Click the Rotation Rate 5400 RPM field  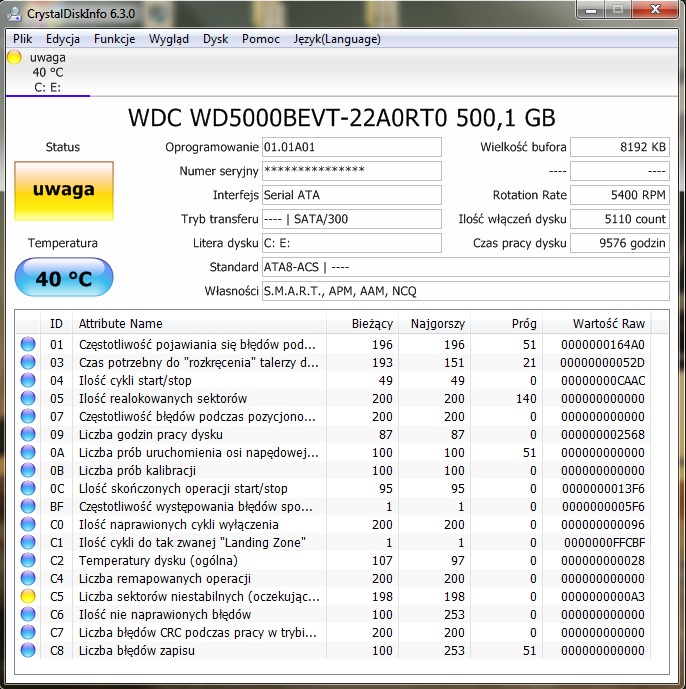click(620, 195)
